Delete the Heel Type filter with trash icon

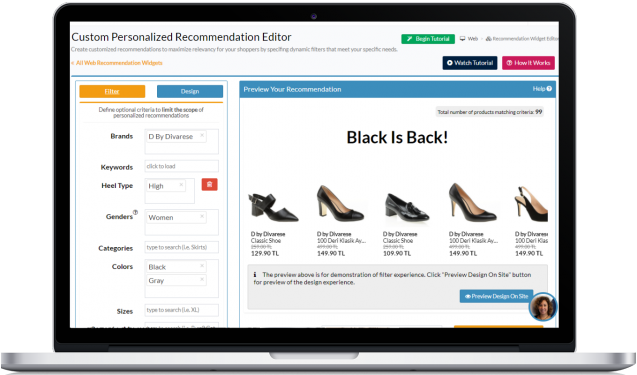(210, 185)
